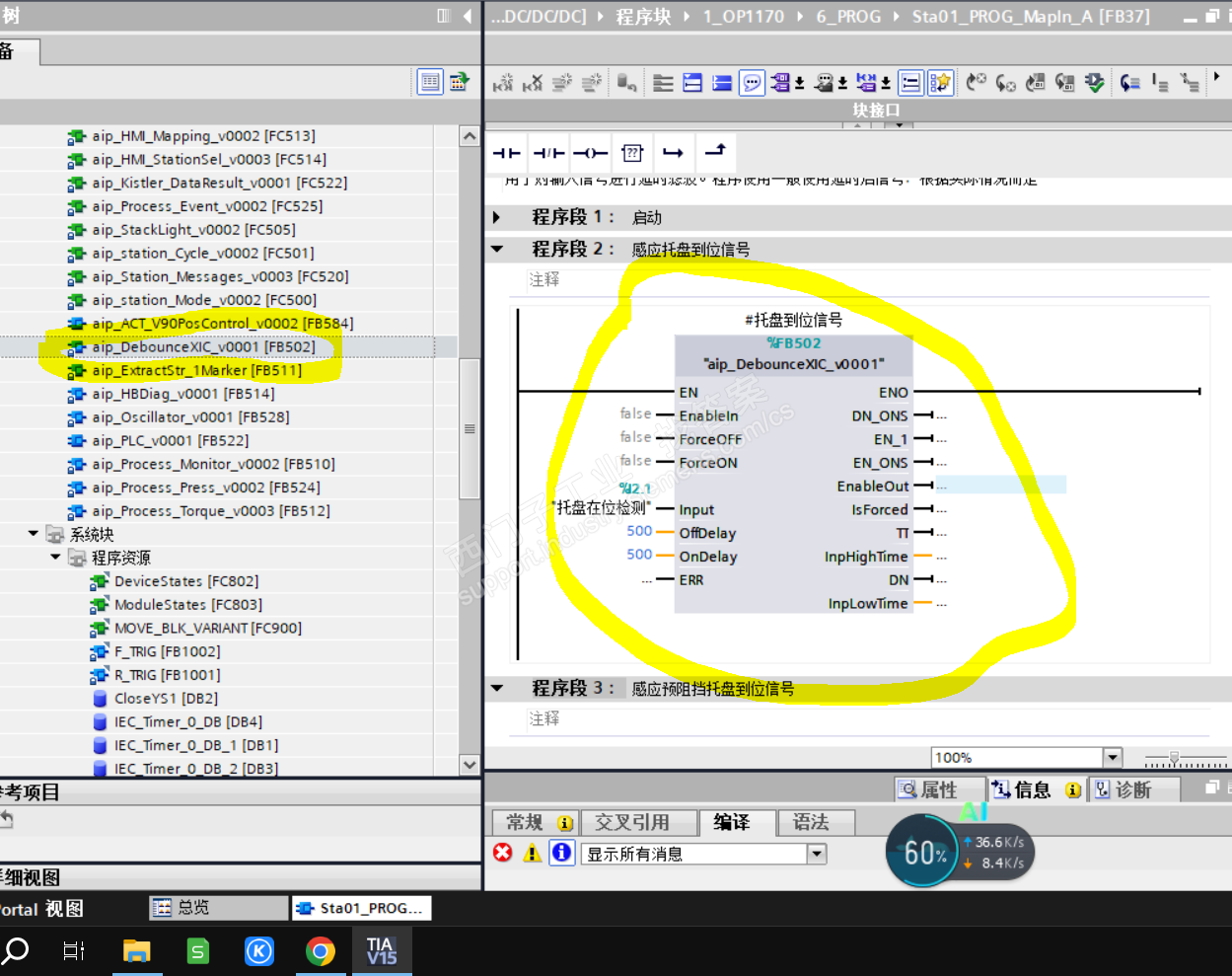1232x976 pixels.
Task: Open Windows File Explorer from taskbar
Action: tap(136, 951)
